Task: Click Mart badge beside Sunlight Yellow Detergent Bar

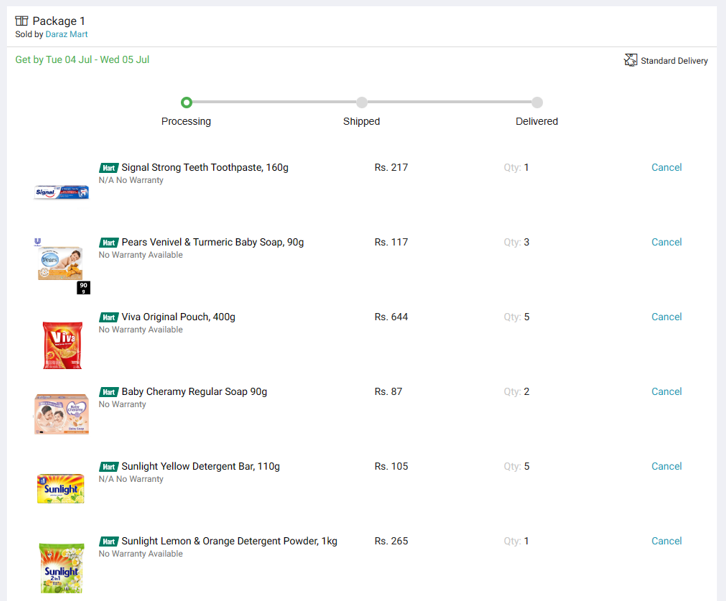Action: (109, 467)
